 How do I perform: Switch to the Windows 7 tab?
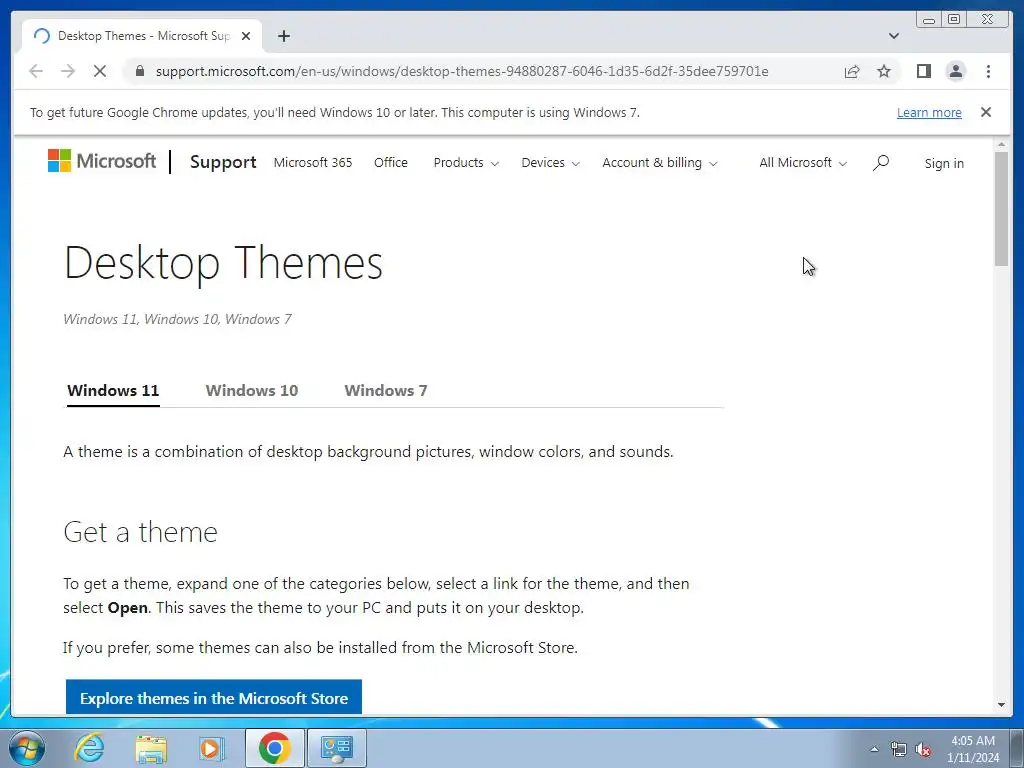coord(385,391)
